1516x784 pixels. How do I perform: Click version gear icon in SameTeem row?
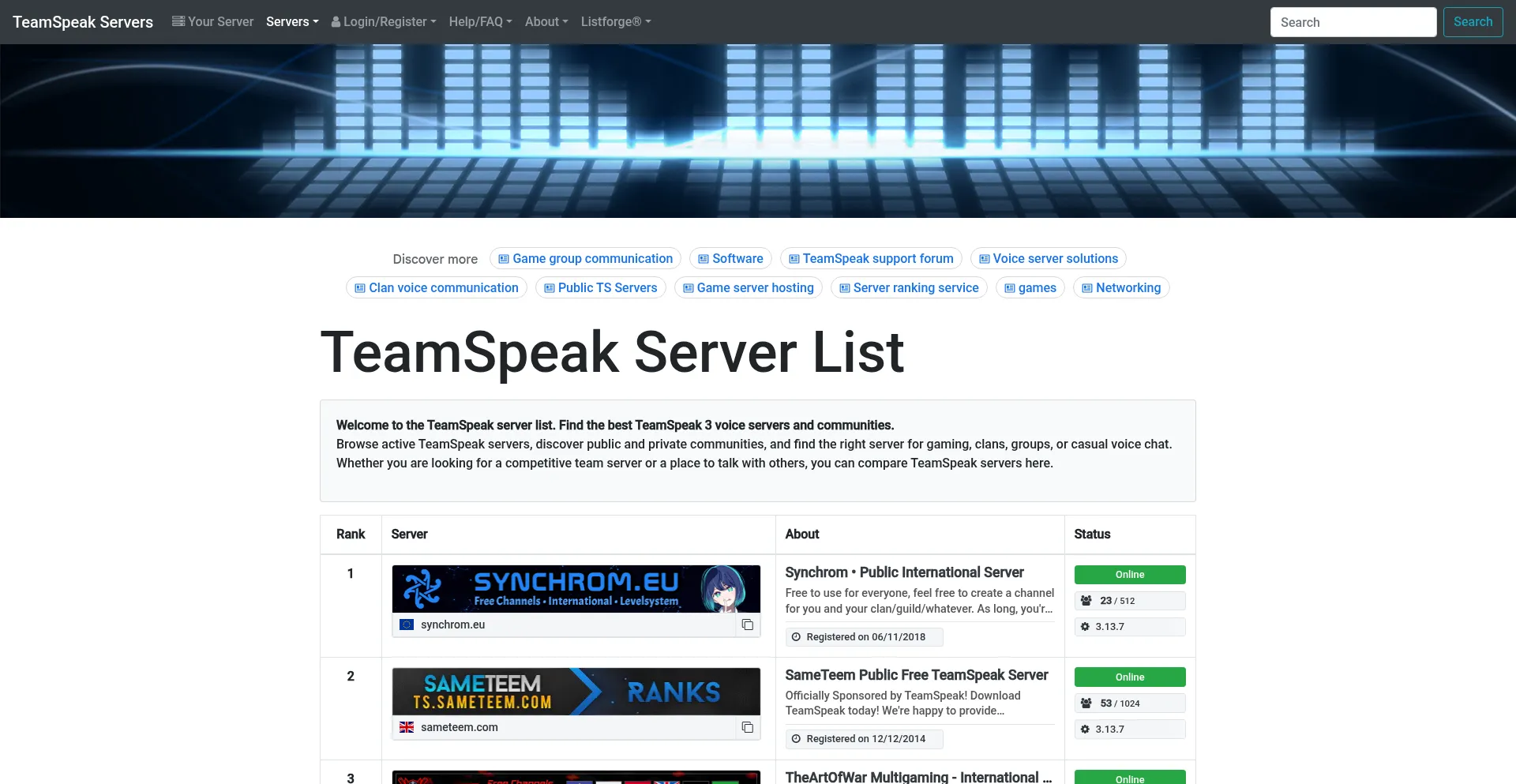1085,730
